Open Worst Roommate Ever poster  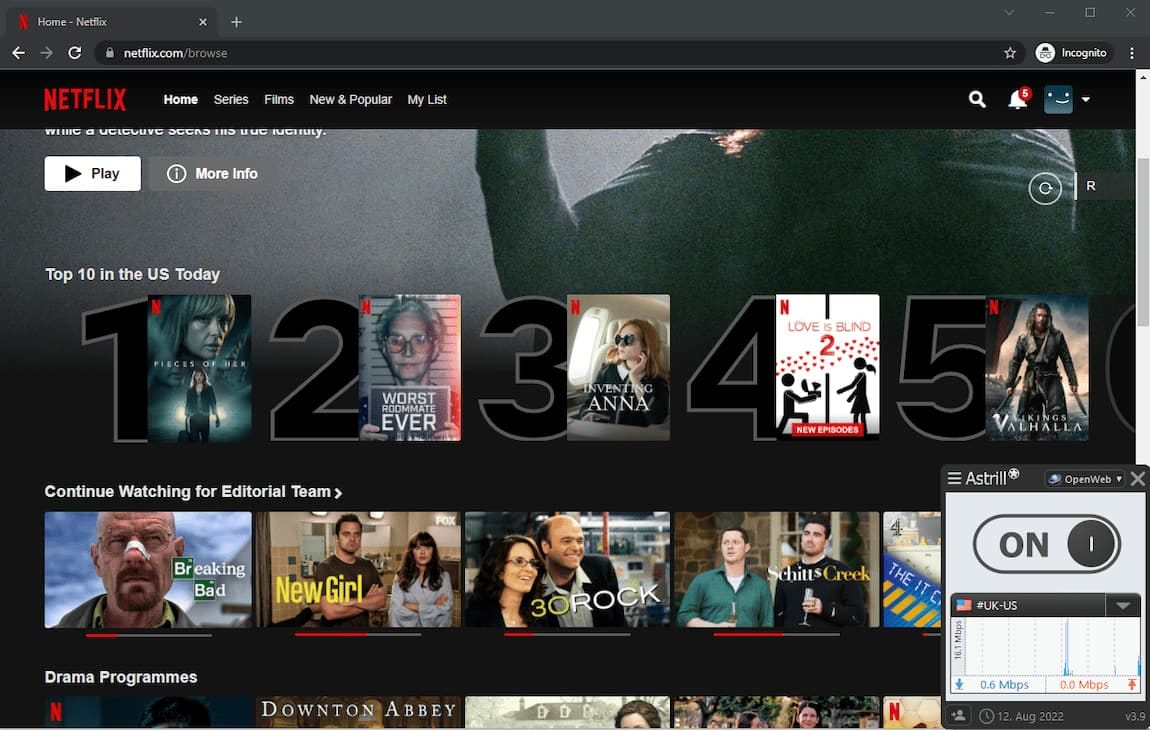point(410,368)
